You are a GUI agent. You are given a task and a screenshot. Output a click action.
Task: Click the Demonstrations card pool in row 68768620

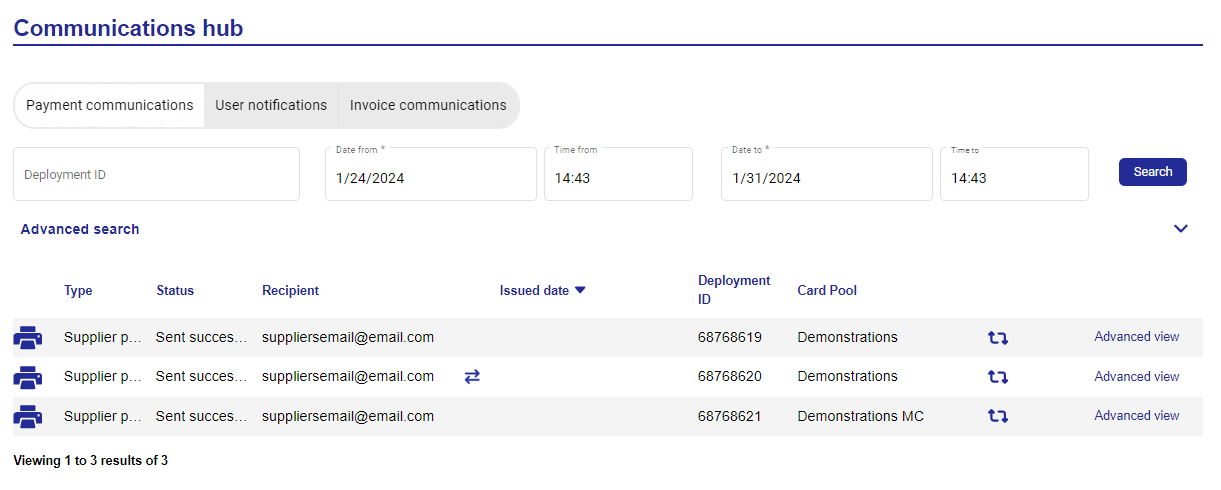tap(847, 377)
